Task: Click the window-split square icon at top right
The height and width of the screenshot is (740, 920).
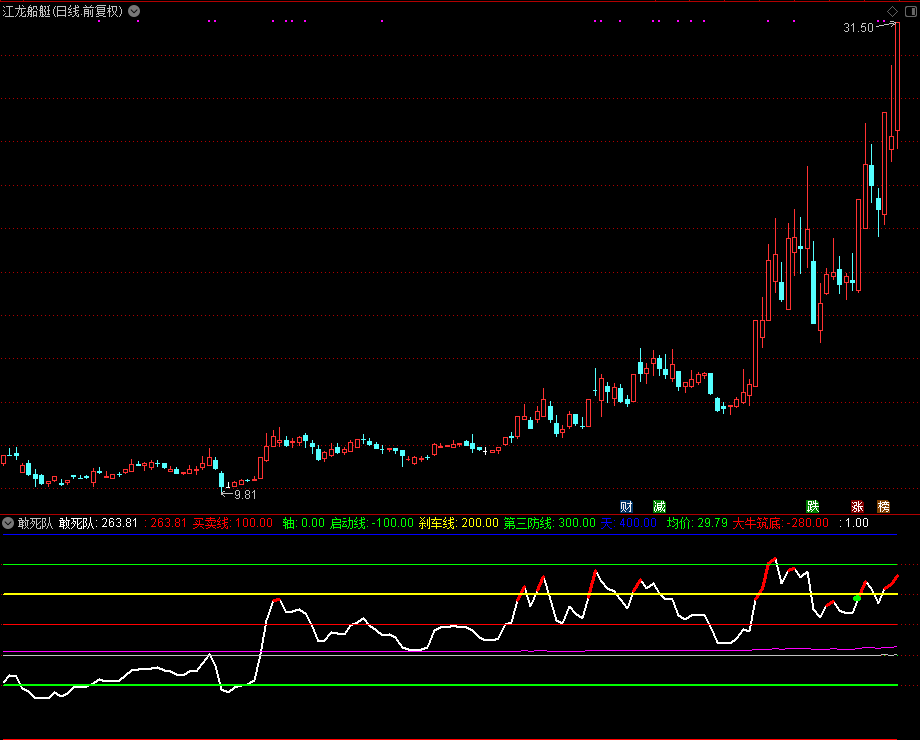Action: pyautogui.click(x=911, y=11)
